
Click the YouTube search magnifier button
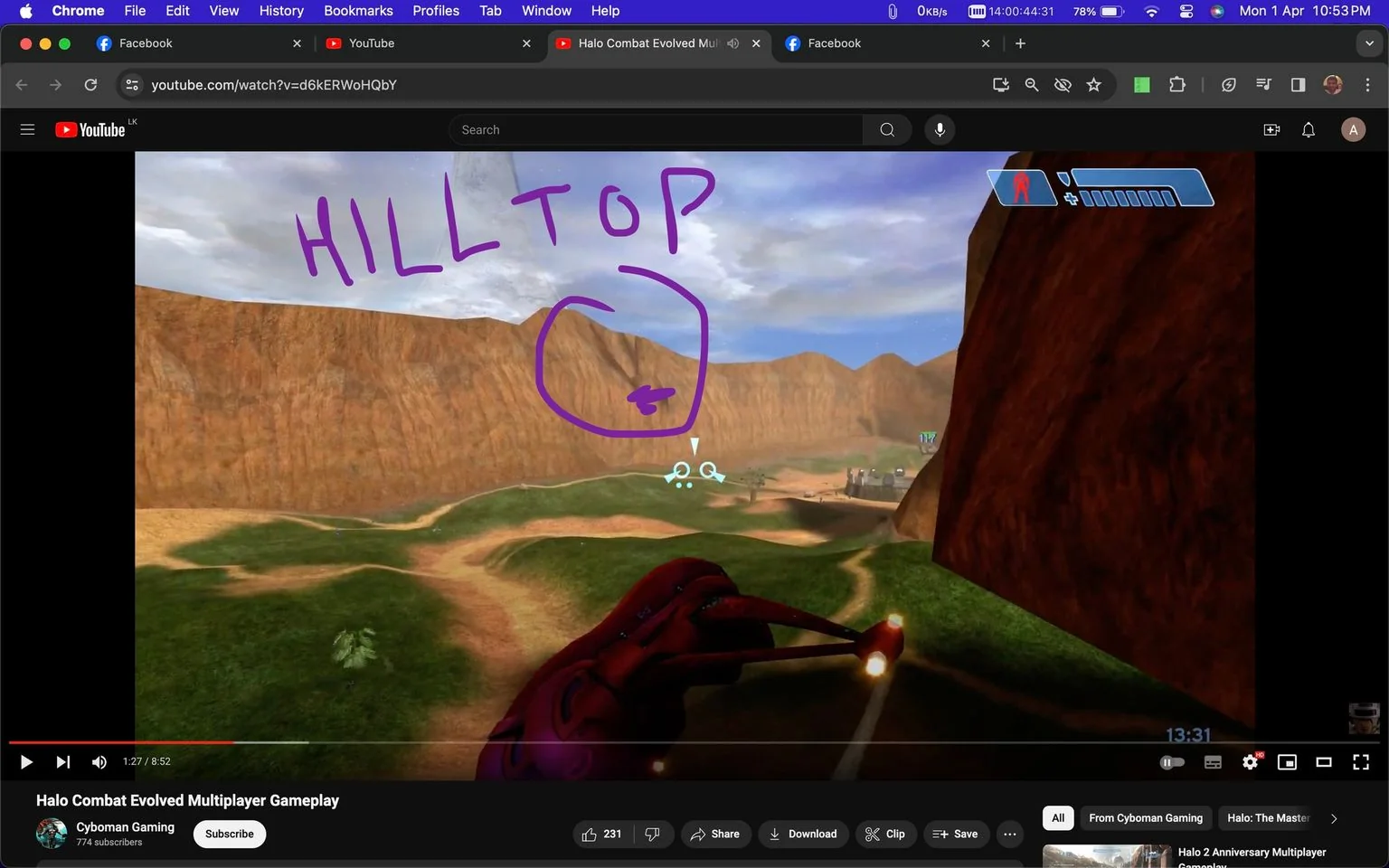point(887,129)
